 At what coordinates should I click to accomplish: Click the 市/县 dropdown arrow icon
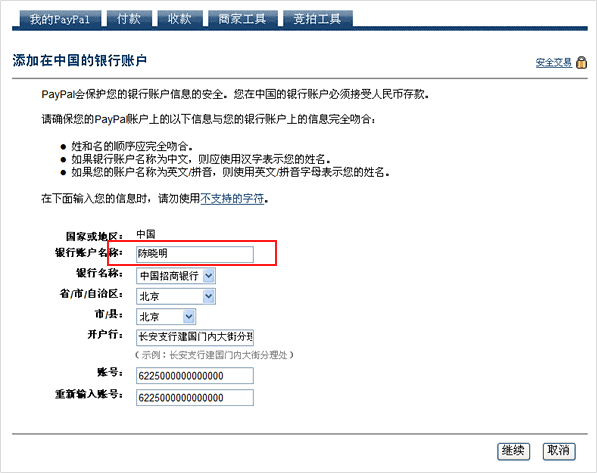(189, 316)
